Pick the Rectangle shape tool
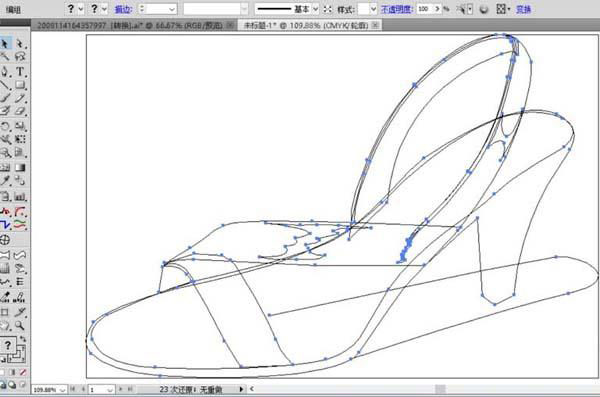The width and height of the screenshot is (600, 397). (20, 85)
